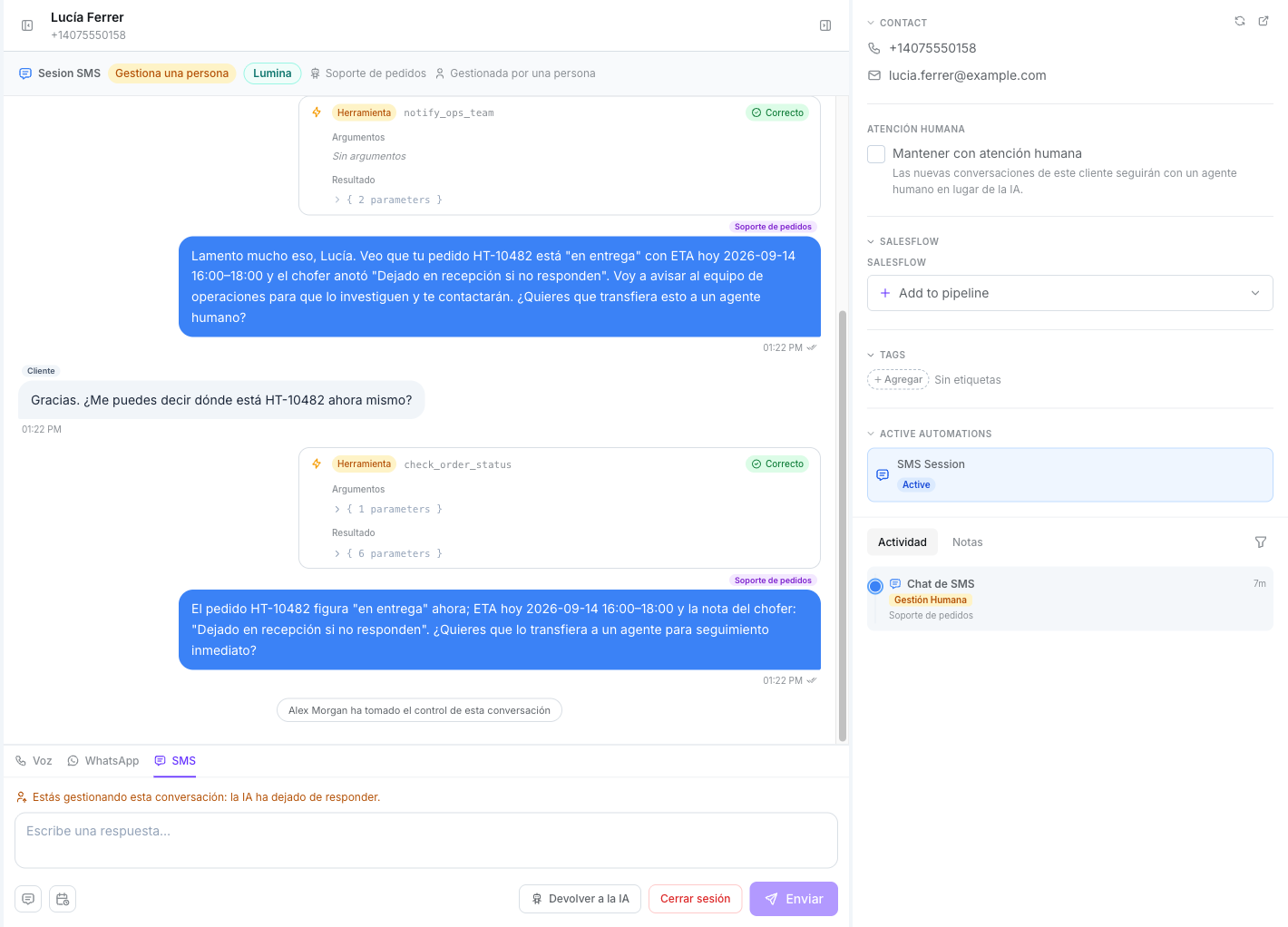This screenshot has width=1288, height=927.
Task: Click the conversation vertical scrollbar
Action: pos(843,526)
